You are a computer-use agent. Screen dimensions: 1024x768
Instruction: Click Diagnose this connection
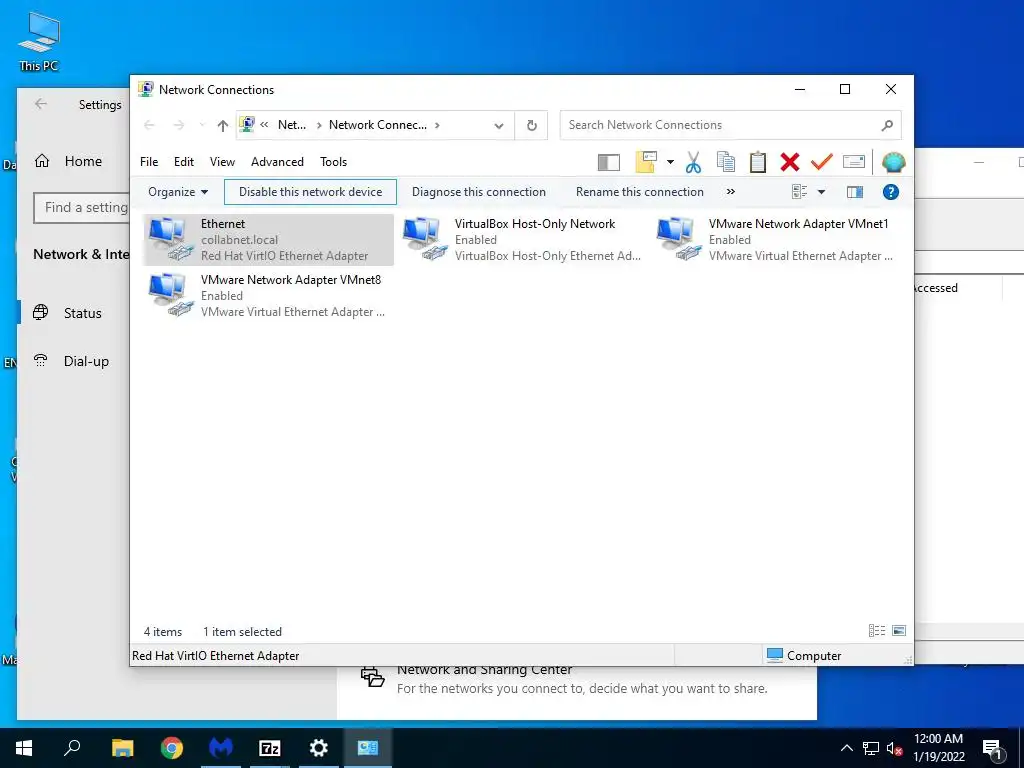479,192
